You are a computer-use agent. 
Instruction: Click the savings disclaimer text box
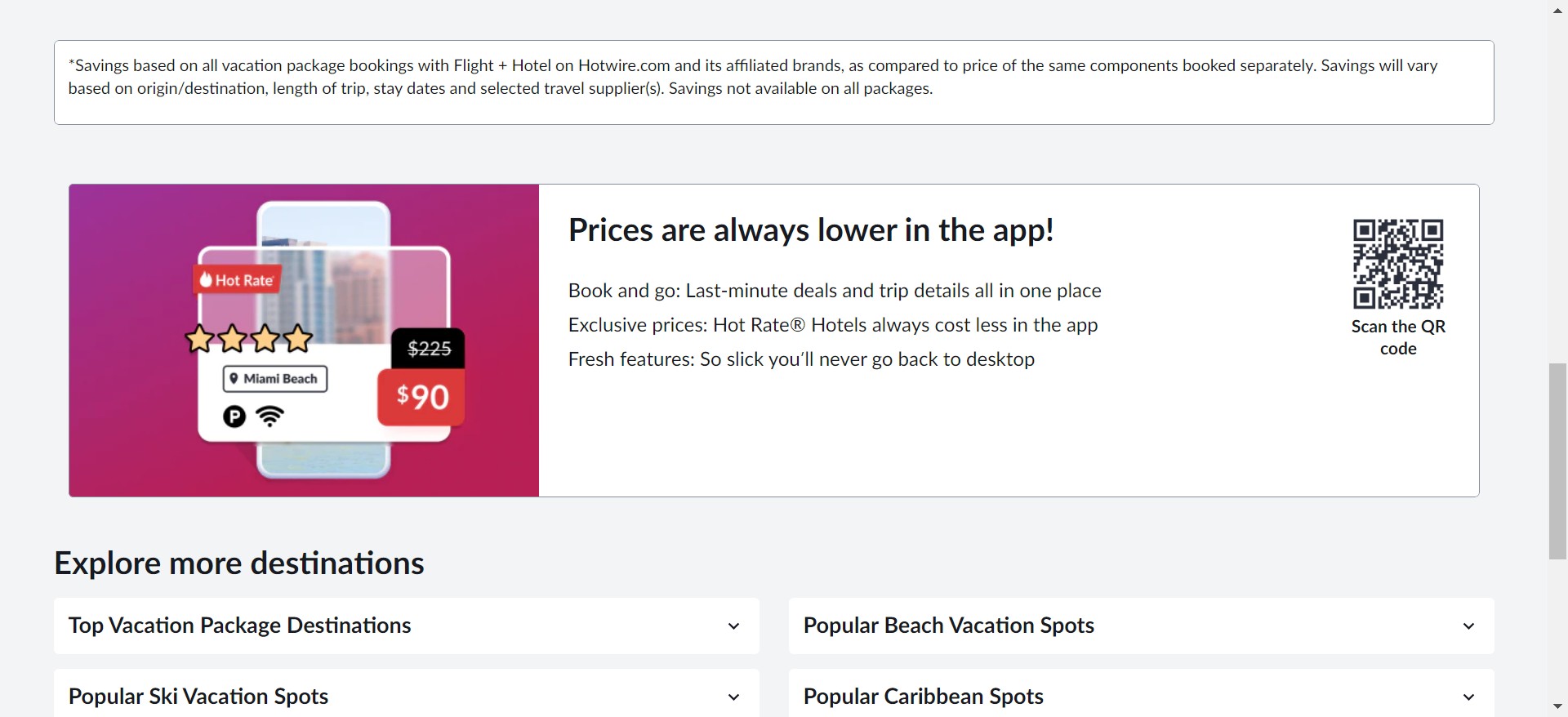(773, 82)
